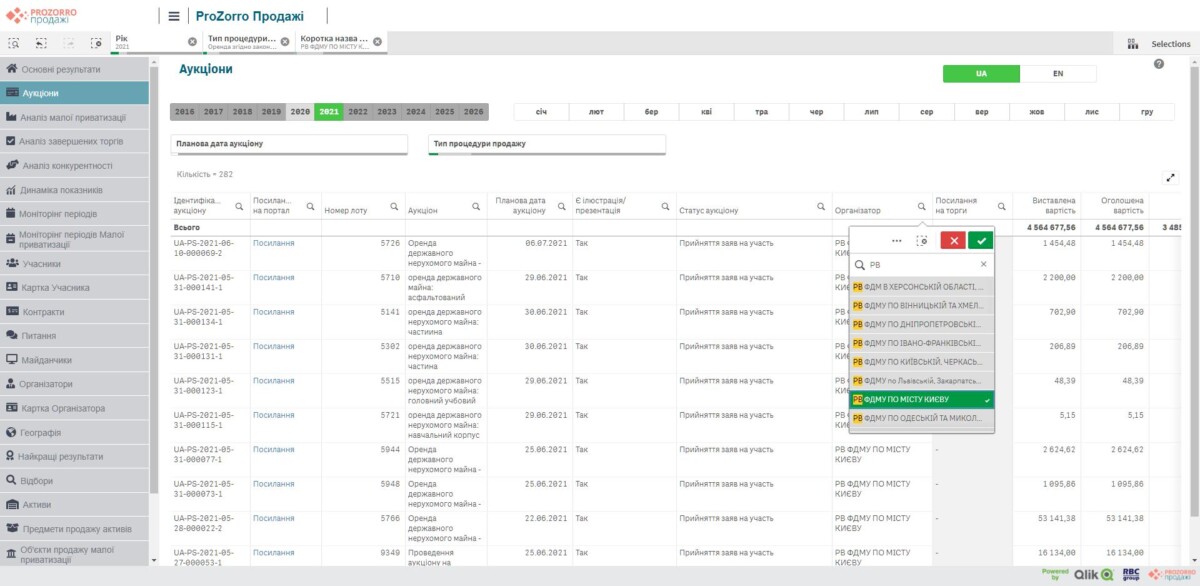Image resolution: width=1200 pixels, height=586 pixels.
Task: Open more options in organizer popup
Action: pyautogui.click(x=896, y=240)
